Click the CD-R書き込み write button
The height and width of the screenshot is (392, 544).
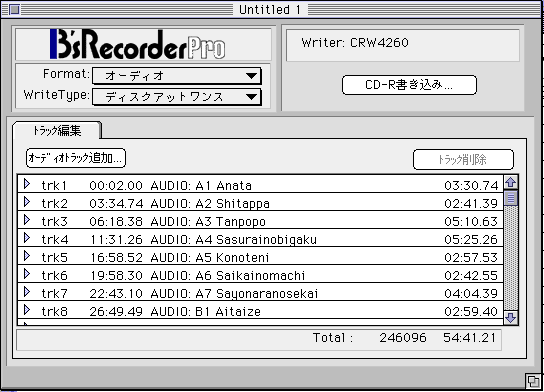click(x=409, y=85)
